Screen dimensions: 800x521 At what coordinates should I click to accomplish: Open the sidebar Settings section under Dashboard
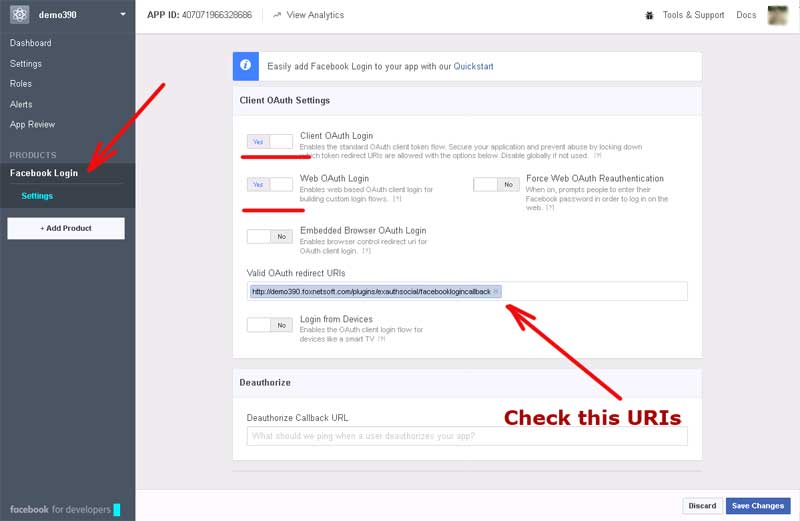pos(26,63)
